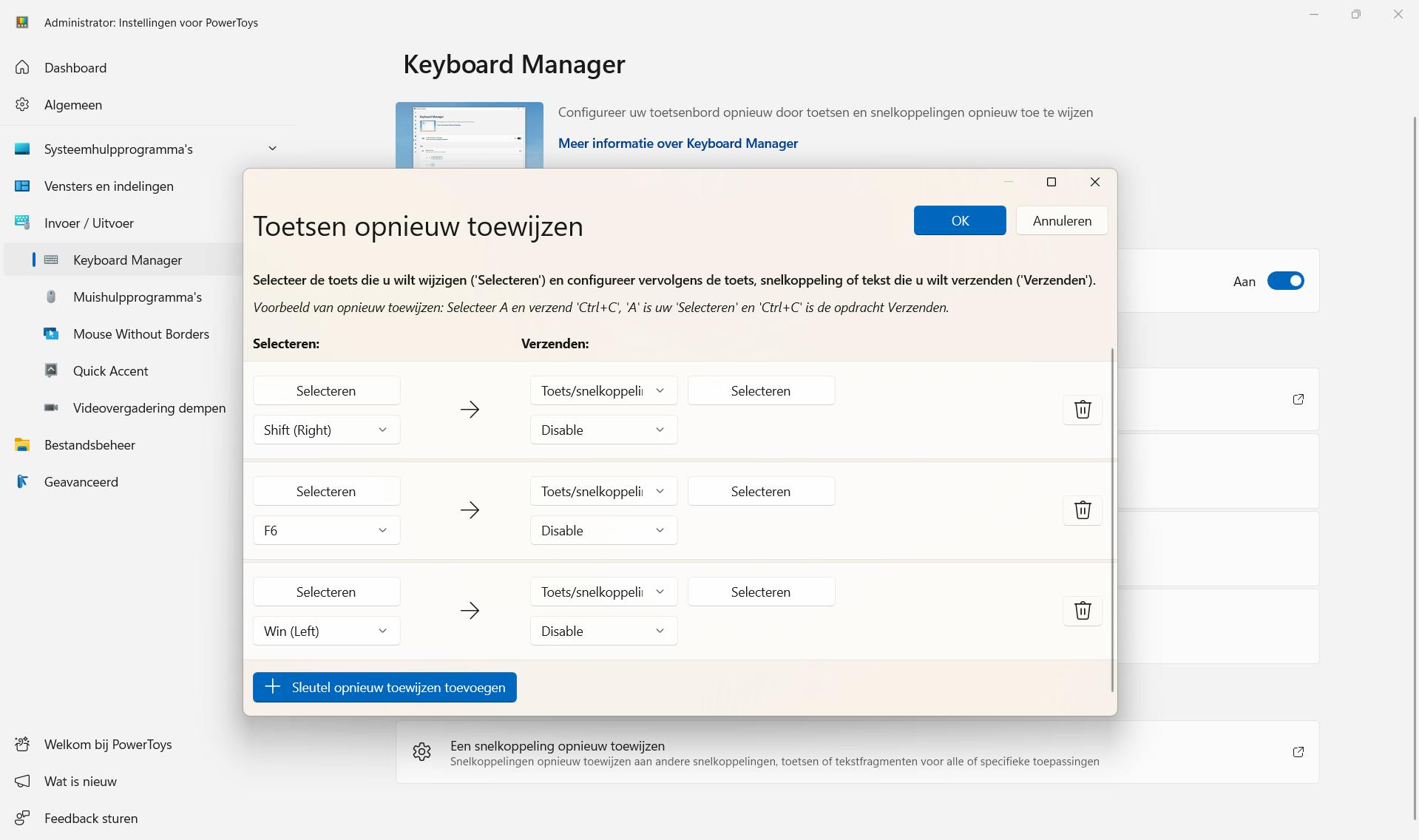Open Algemeen settings page
The height and width of the screenshot is (840, 1419).
(73, 105)
